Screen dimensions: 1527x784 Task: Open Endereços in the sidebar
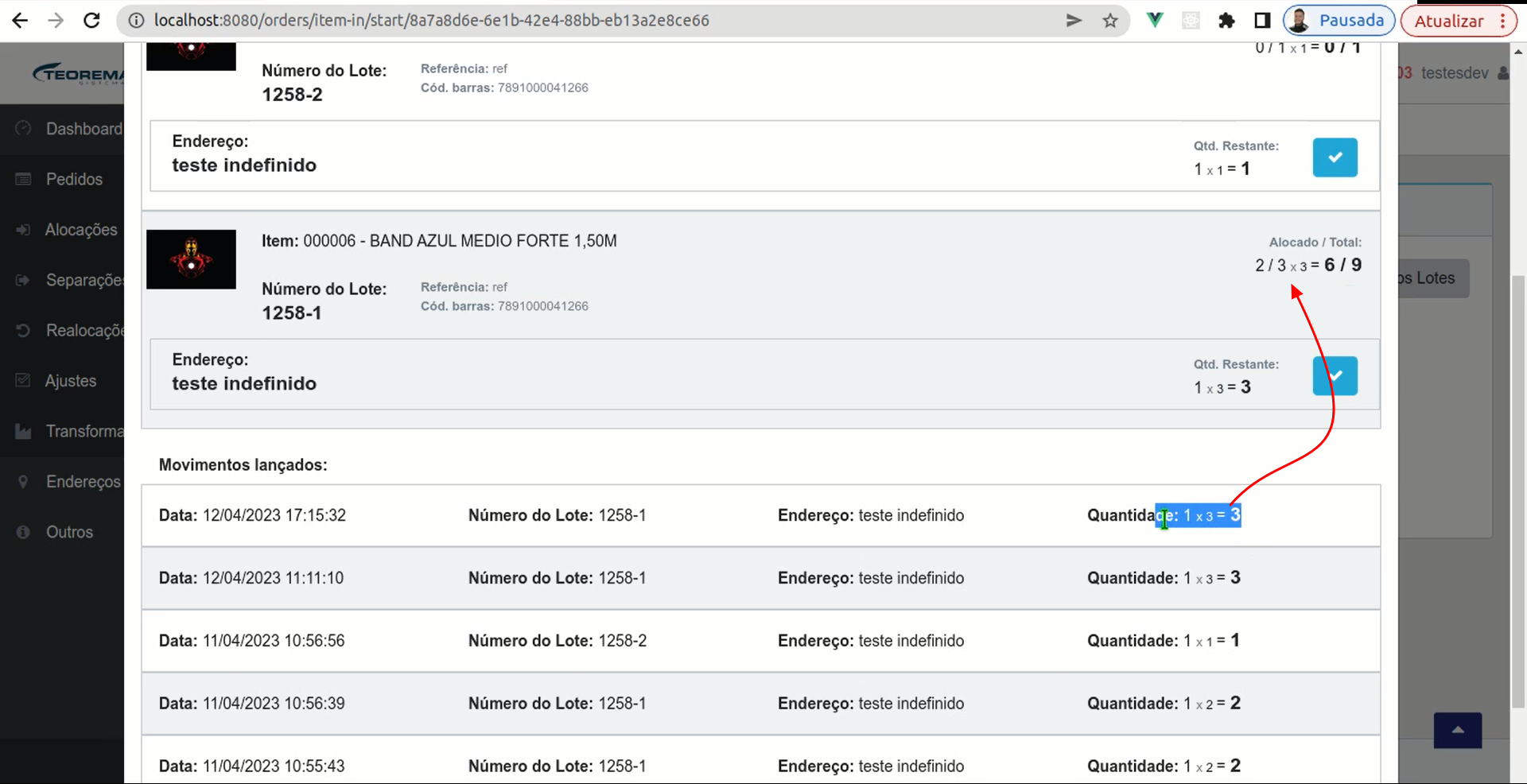click(84, 482)
